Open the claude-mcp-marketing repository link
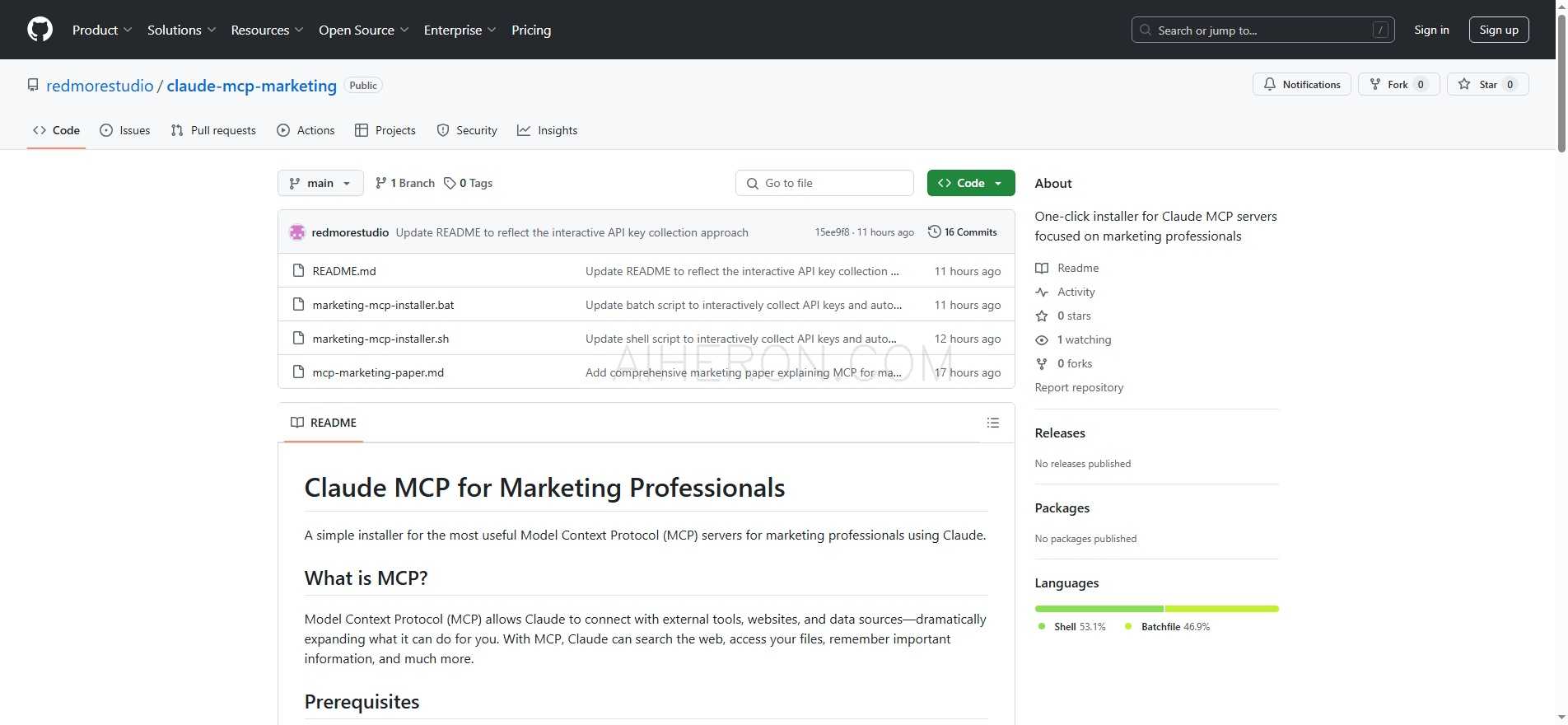This screenshot has height=725, width=1568. coord(251,86)
